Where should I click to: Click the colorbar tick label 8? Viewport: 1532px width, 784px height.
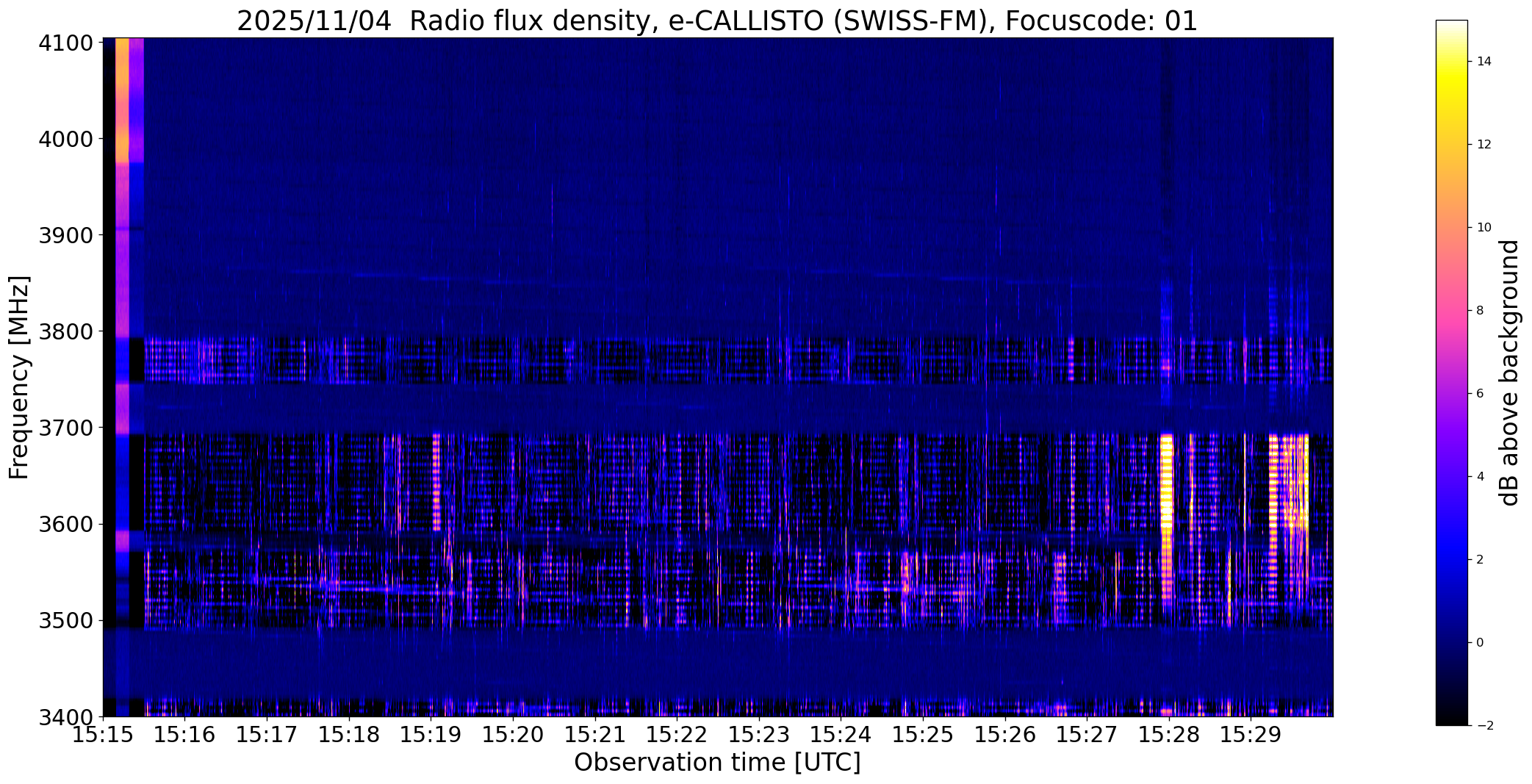pos(1480,311)
